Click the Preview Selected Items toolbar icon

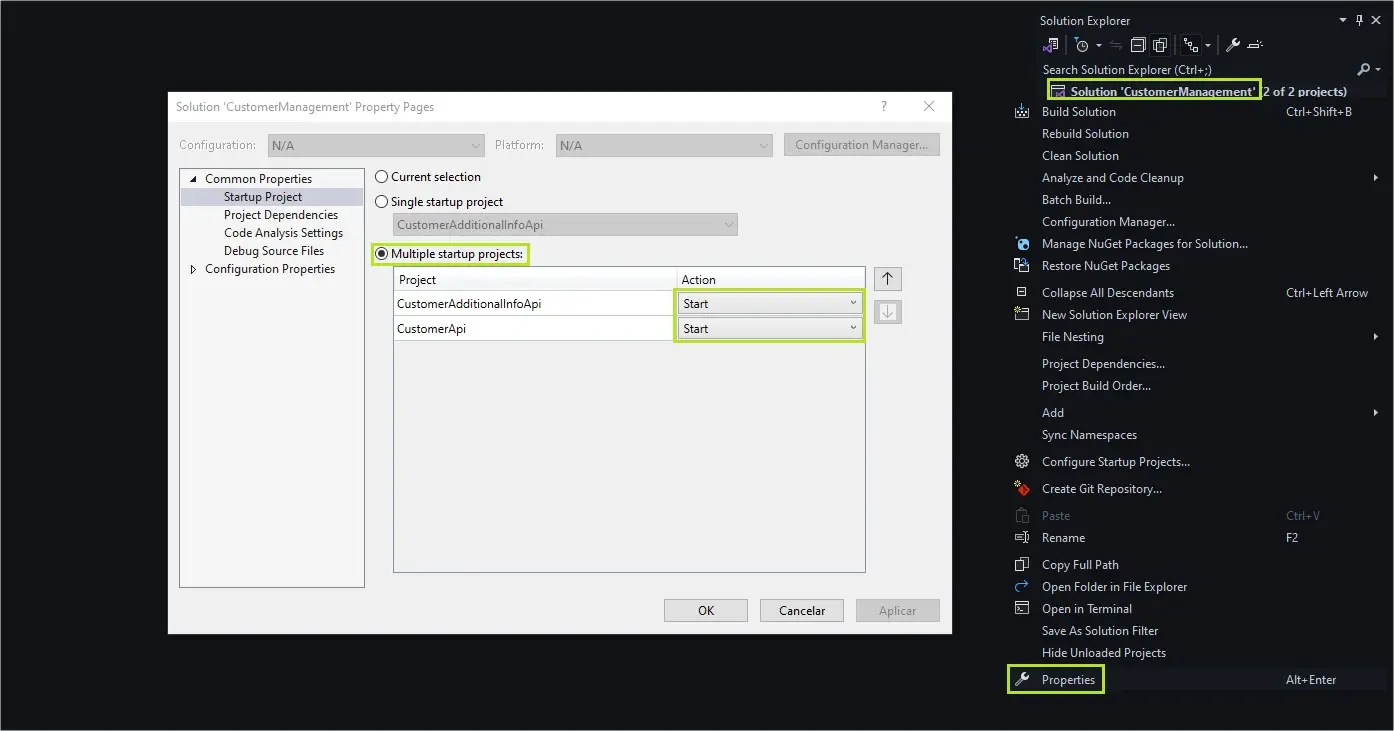click(1256, 45)
